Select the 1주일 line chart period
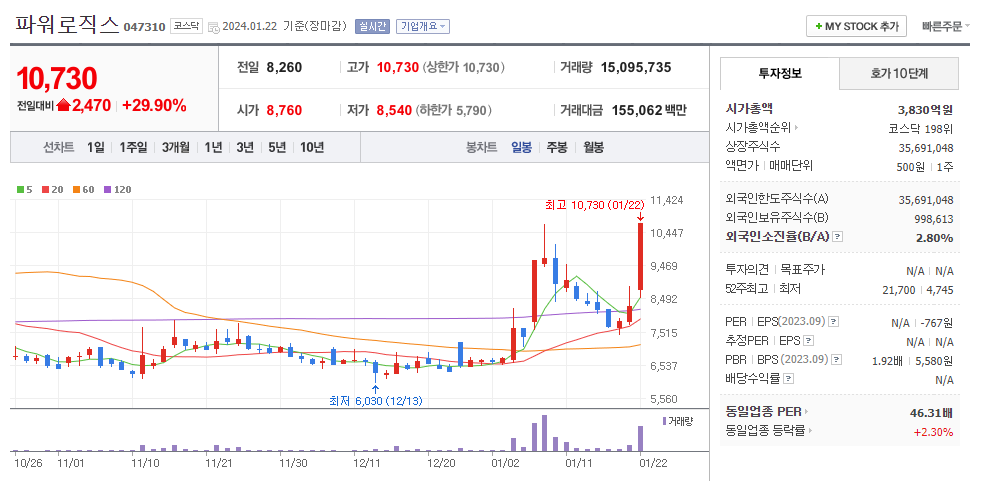Viewport: 989px width, 481px height. 133,148
